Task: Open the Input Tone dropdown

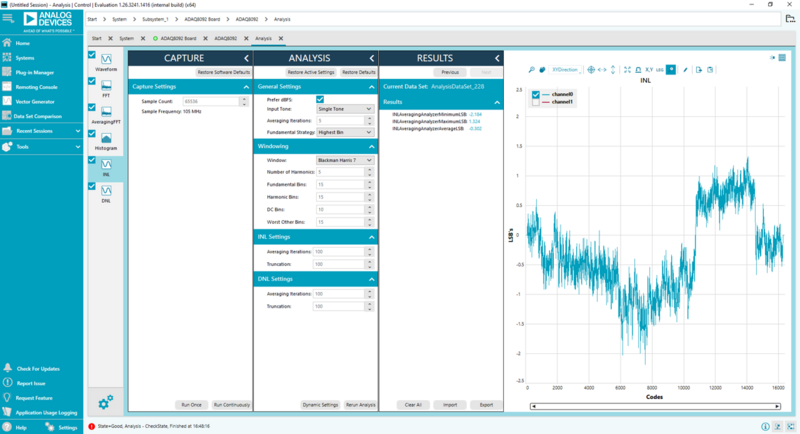Action: coord(345,109)
